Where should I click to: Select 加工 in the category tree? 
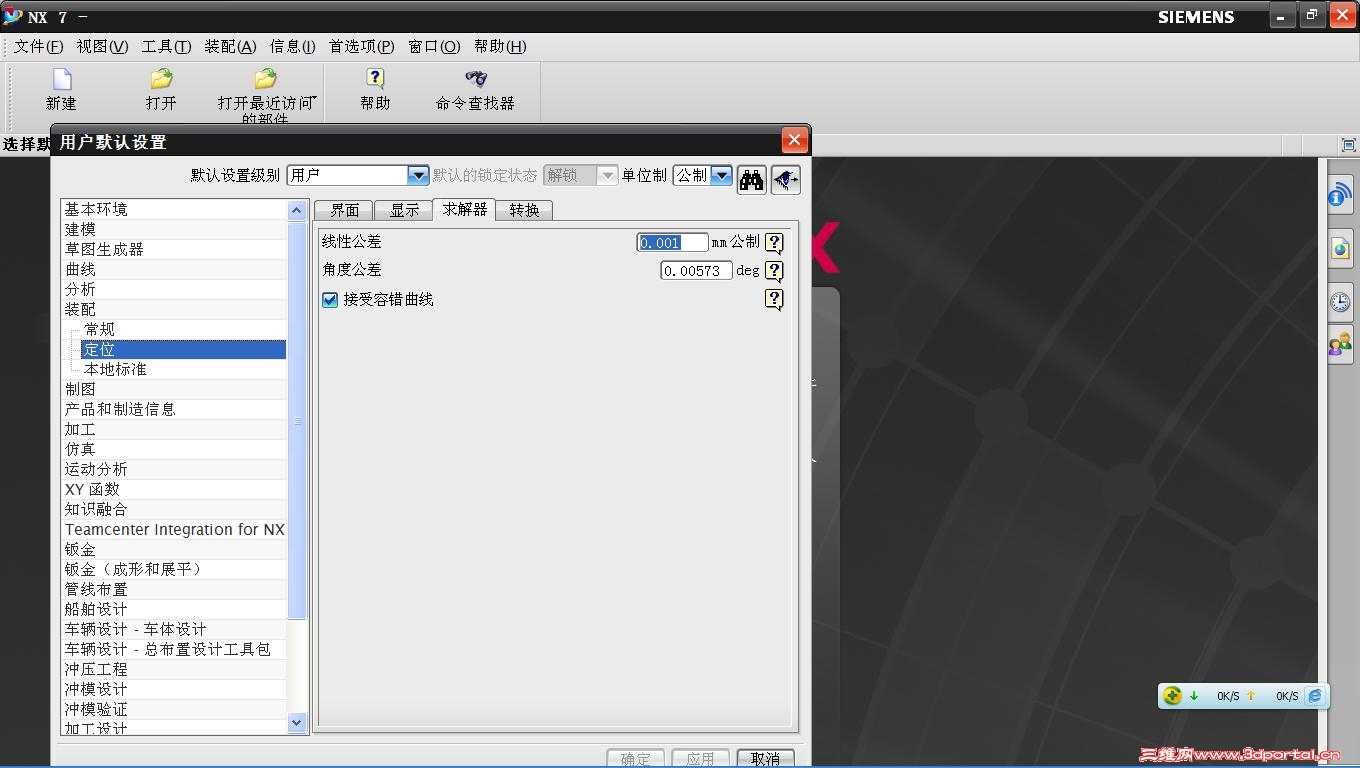(81, 429)
